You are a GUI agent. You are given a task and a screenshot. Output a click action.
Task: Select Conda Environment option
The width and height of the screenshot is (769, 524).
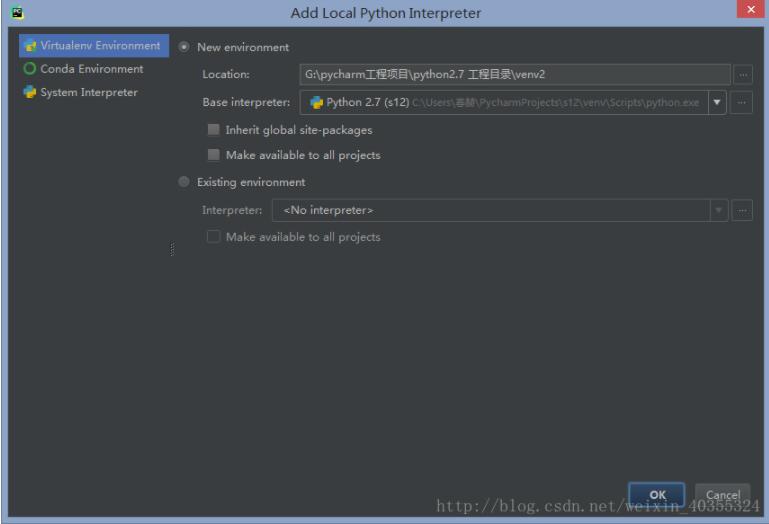[x=84, y=69]
